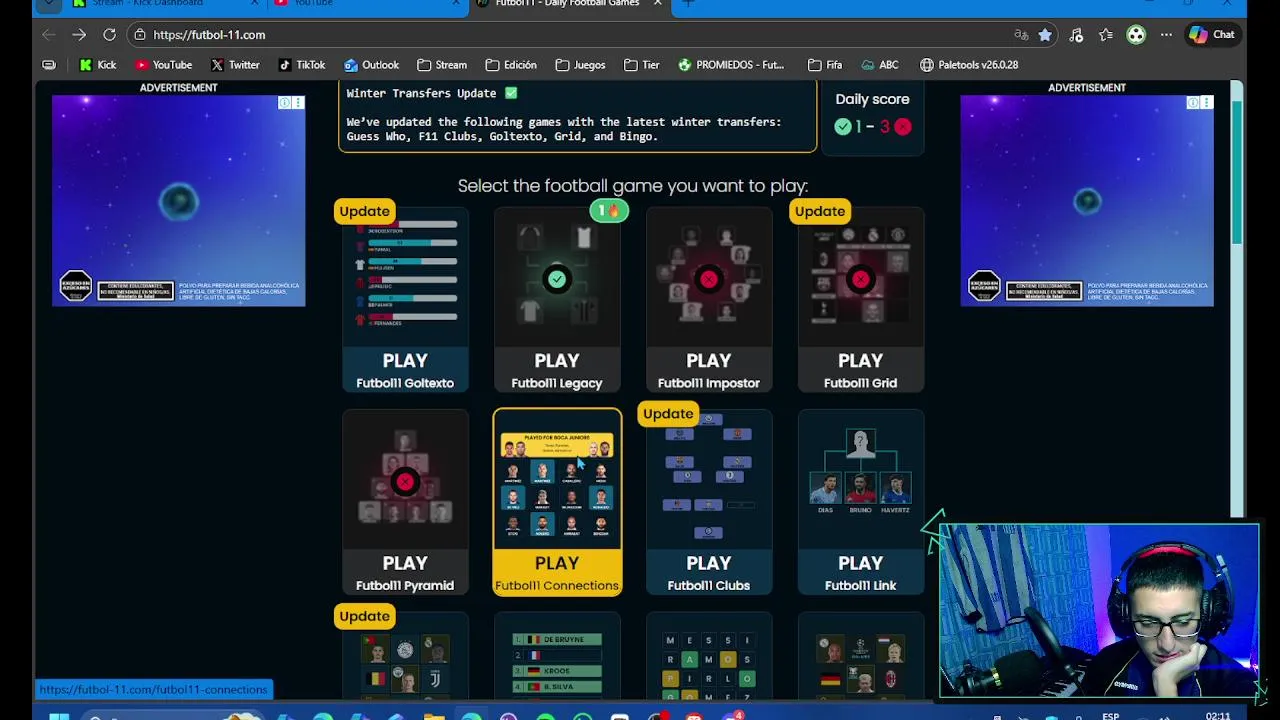Viewport: 1280px width, 720px height.
Task: Open the ABC bookmark
Action: tap(879, 65)
